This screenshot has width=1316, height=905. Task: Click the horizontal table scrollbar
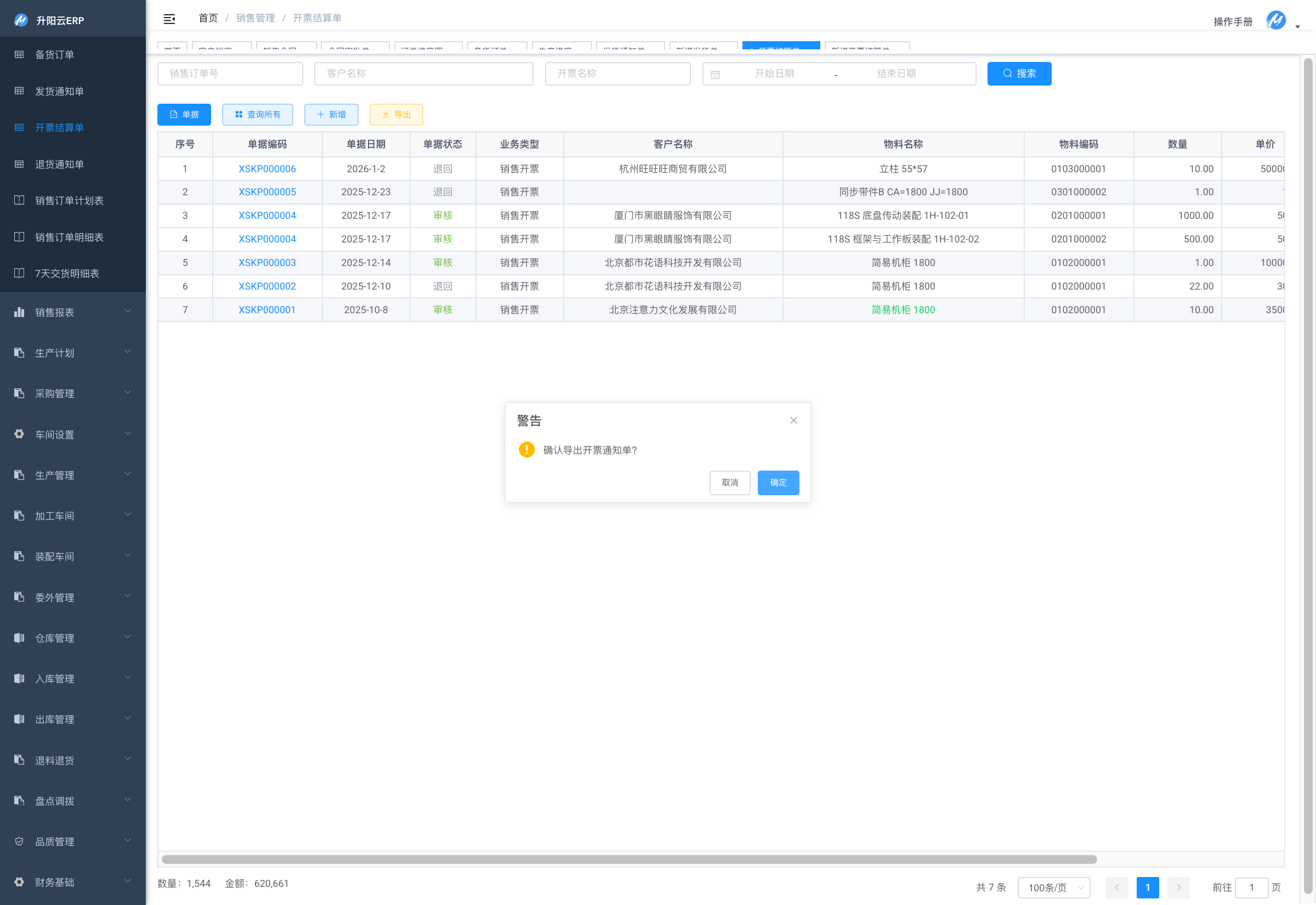629,859
